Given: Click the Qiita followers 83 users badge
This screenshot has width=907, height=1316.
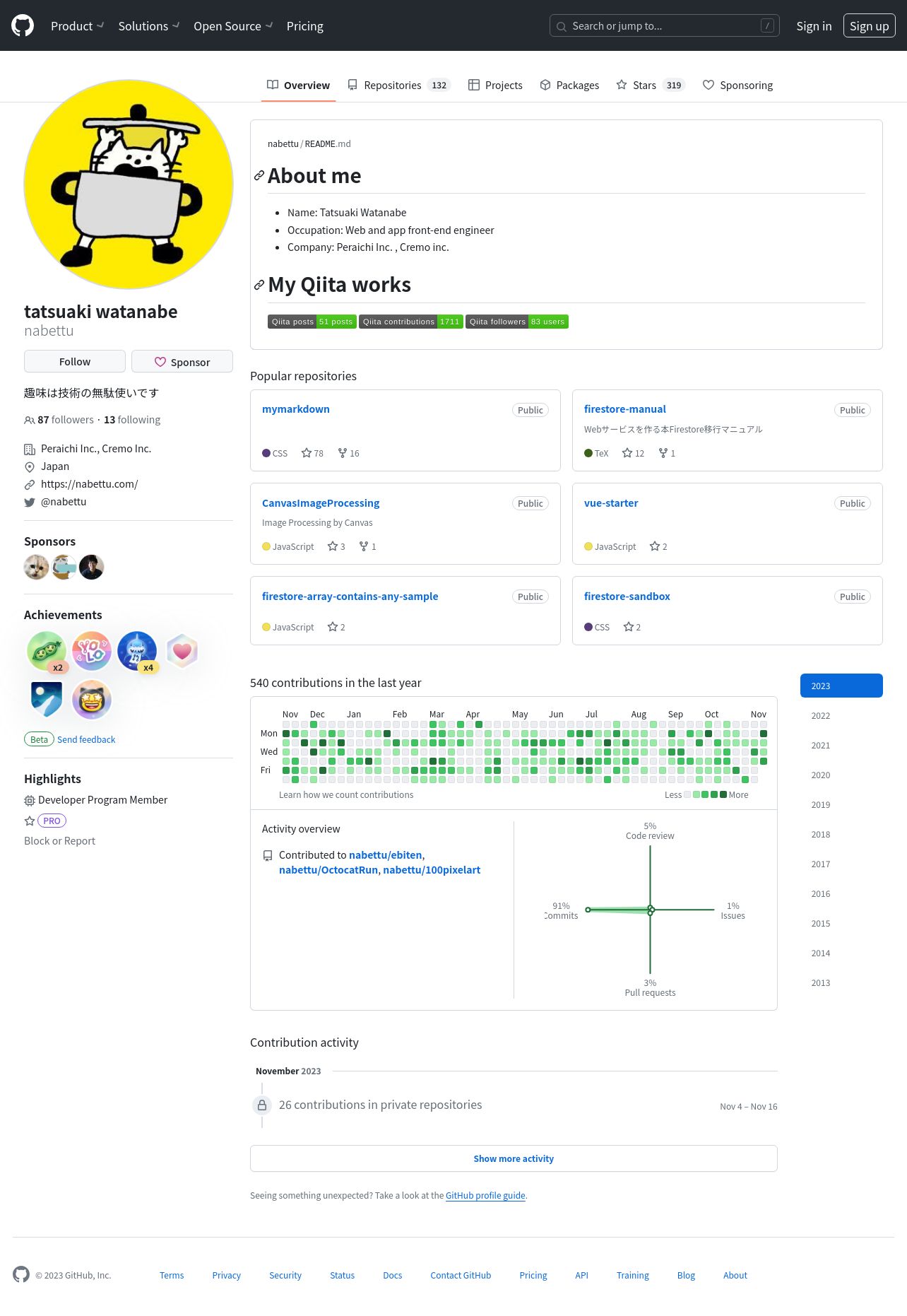Looking at the screenshot, I should [x=517, y=322].
